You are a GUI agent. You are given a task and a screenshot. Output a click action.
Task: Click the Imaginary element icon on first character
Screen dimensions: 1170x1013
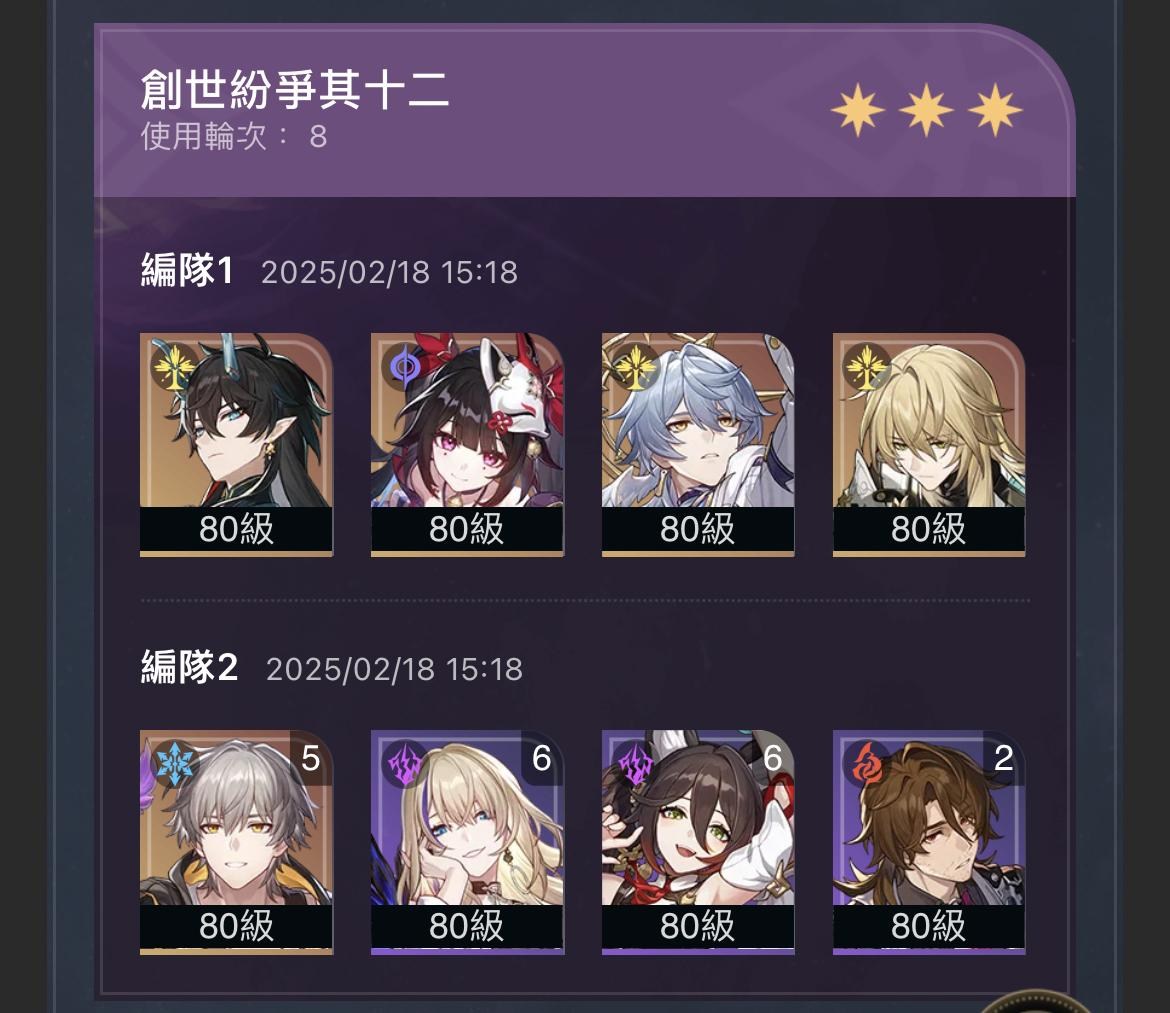[173, 366]
